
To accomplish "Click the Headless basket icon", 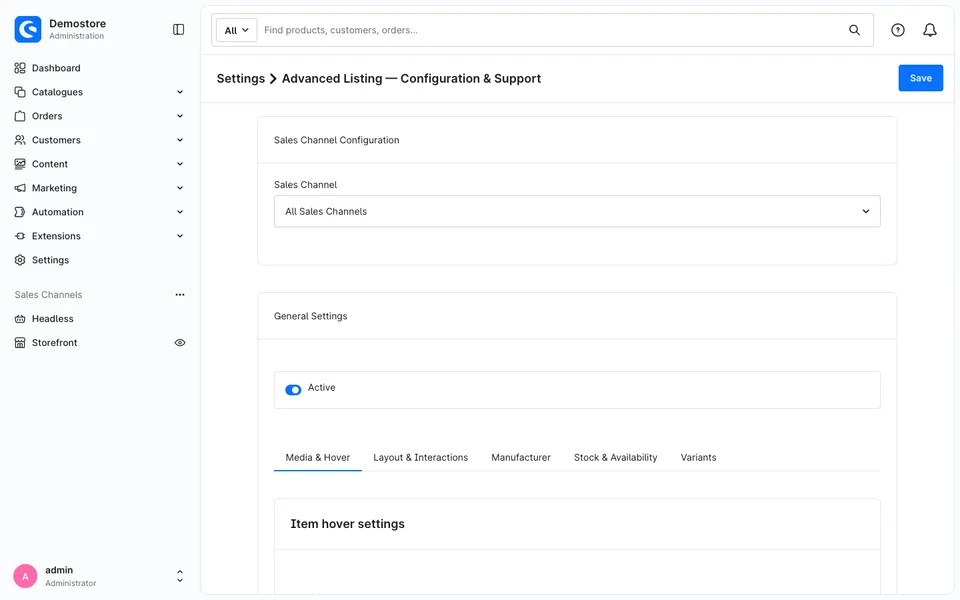I will coord(20,319).
